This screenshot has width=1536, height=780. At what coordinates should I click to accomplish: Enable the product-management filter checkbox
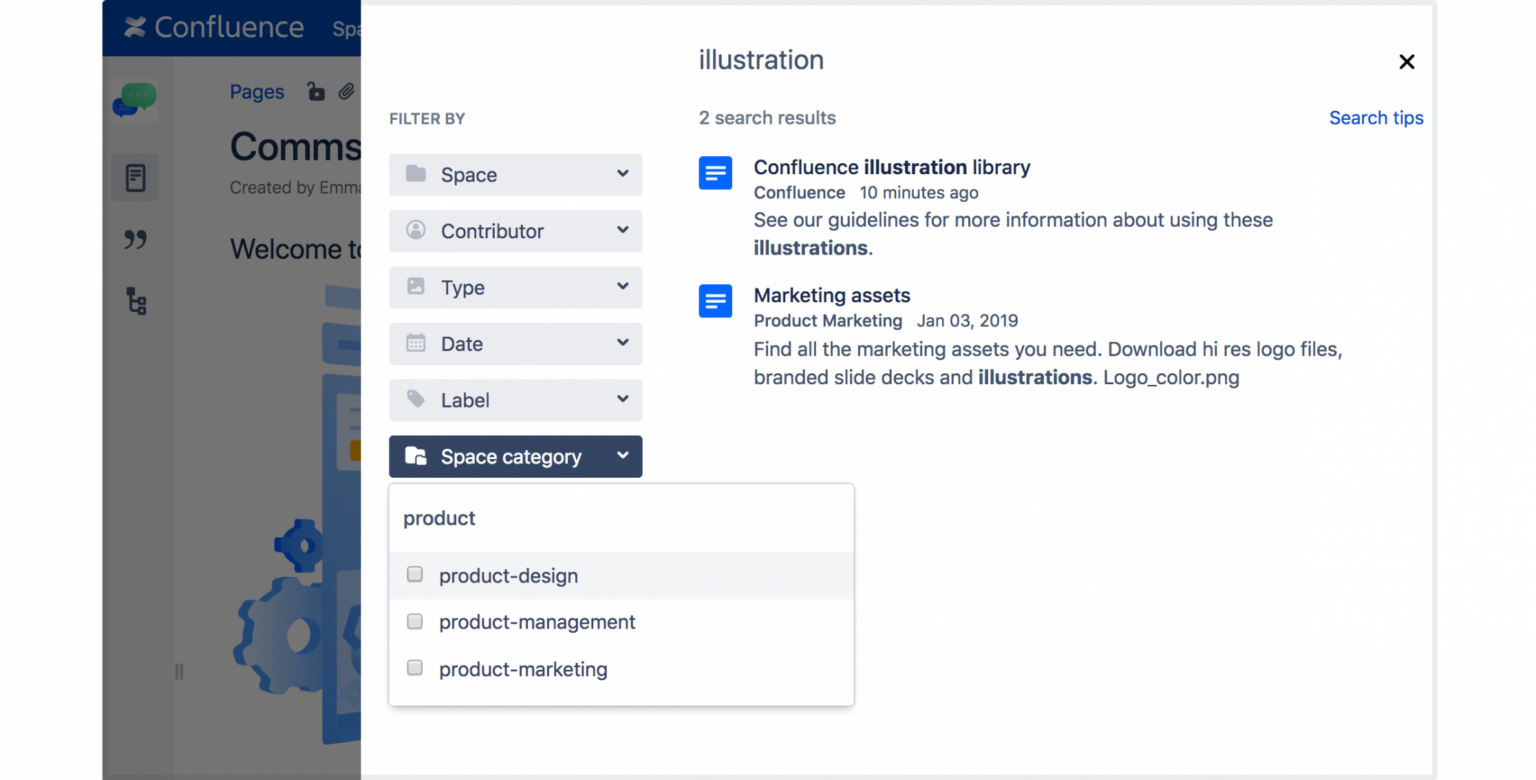click(x=414, y=621)
